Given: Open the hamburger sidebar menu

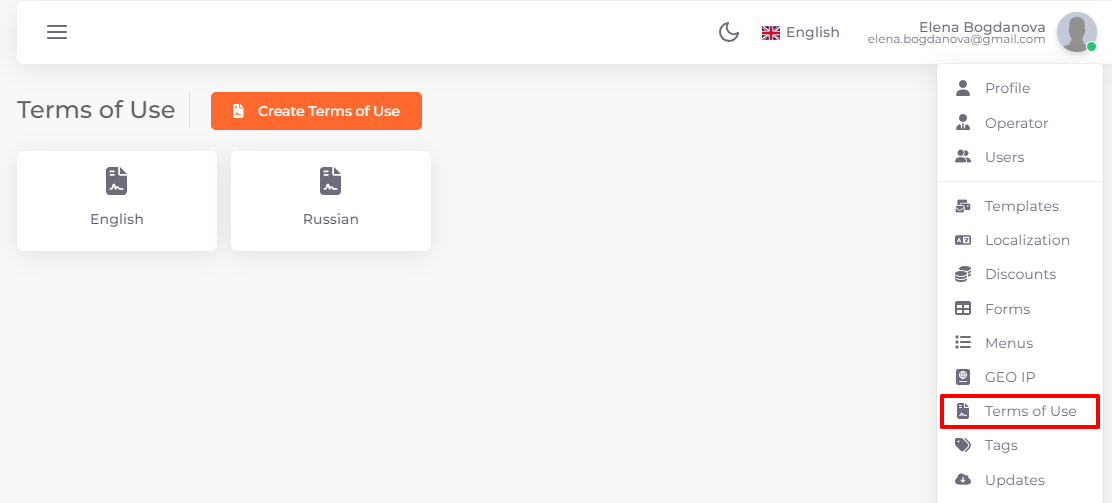Looking at the screenshot, I should tap(57, 32).
